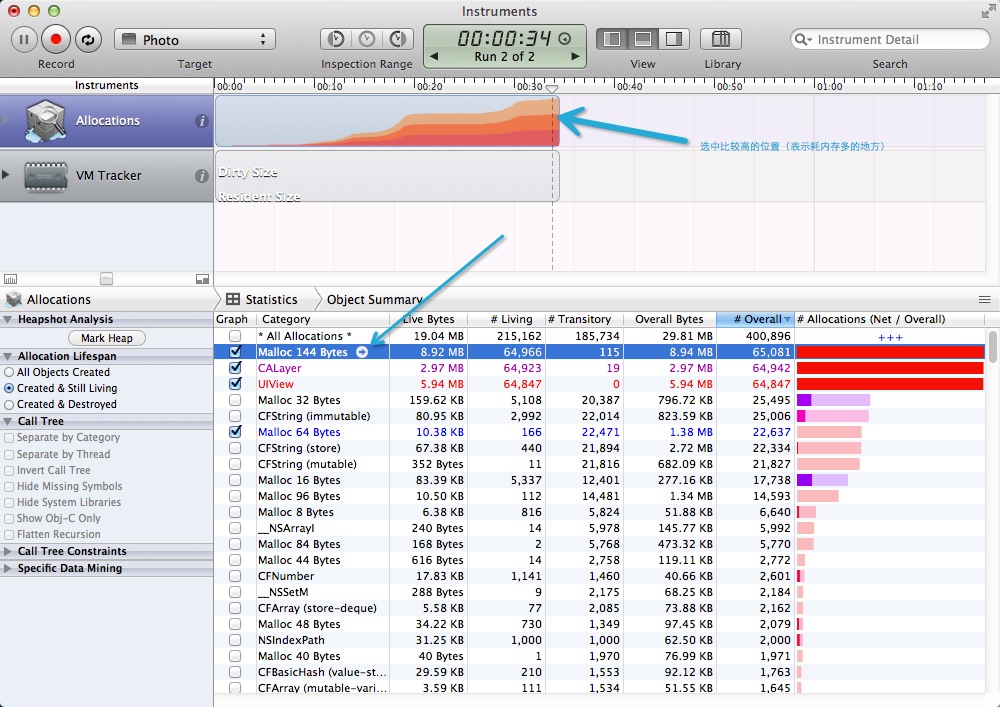Viewport: 1000px width, 707px height.
Task: Select the VM Tracker instrument icon
Action: pyautogui.click(x=45, y=176)
